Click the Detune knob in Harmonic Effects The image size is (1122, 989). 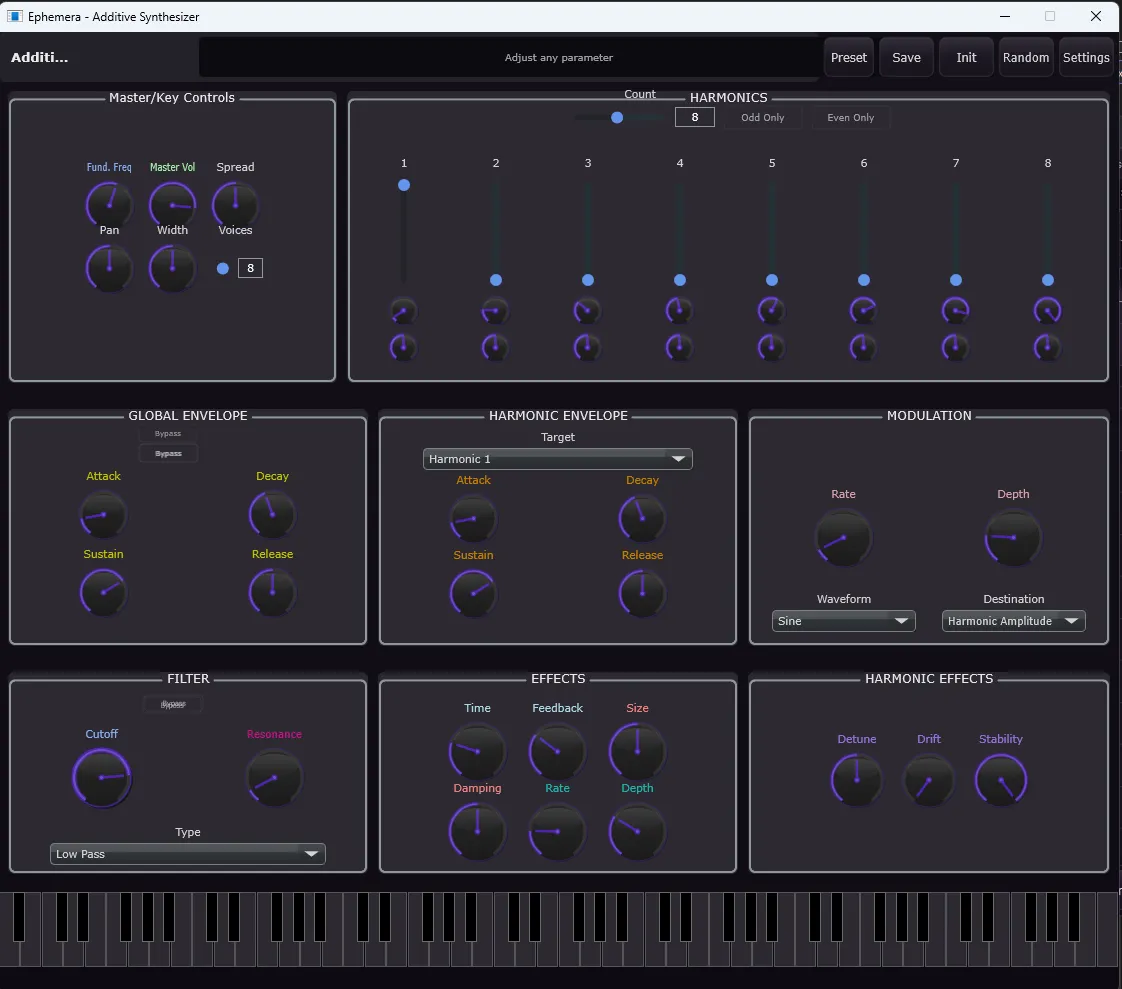(857, 780)
